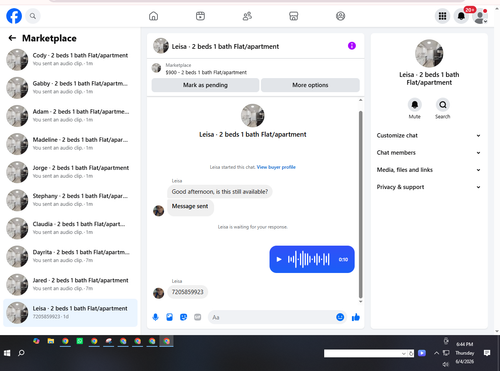Record a voice clip with microphone icon
500x371 pixels.
tap(155, 317)
